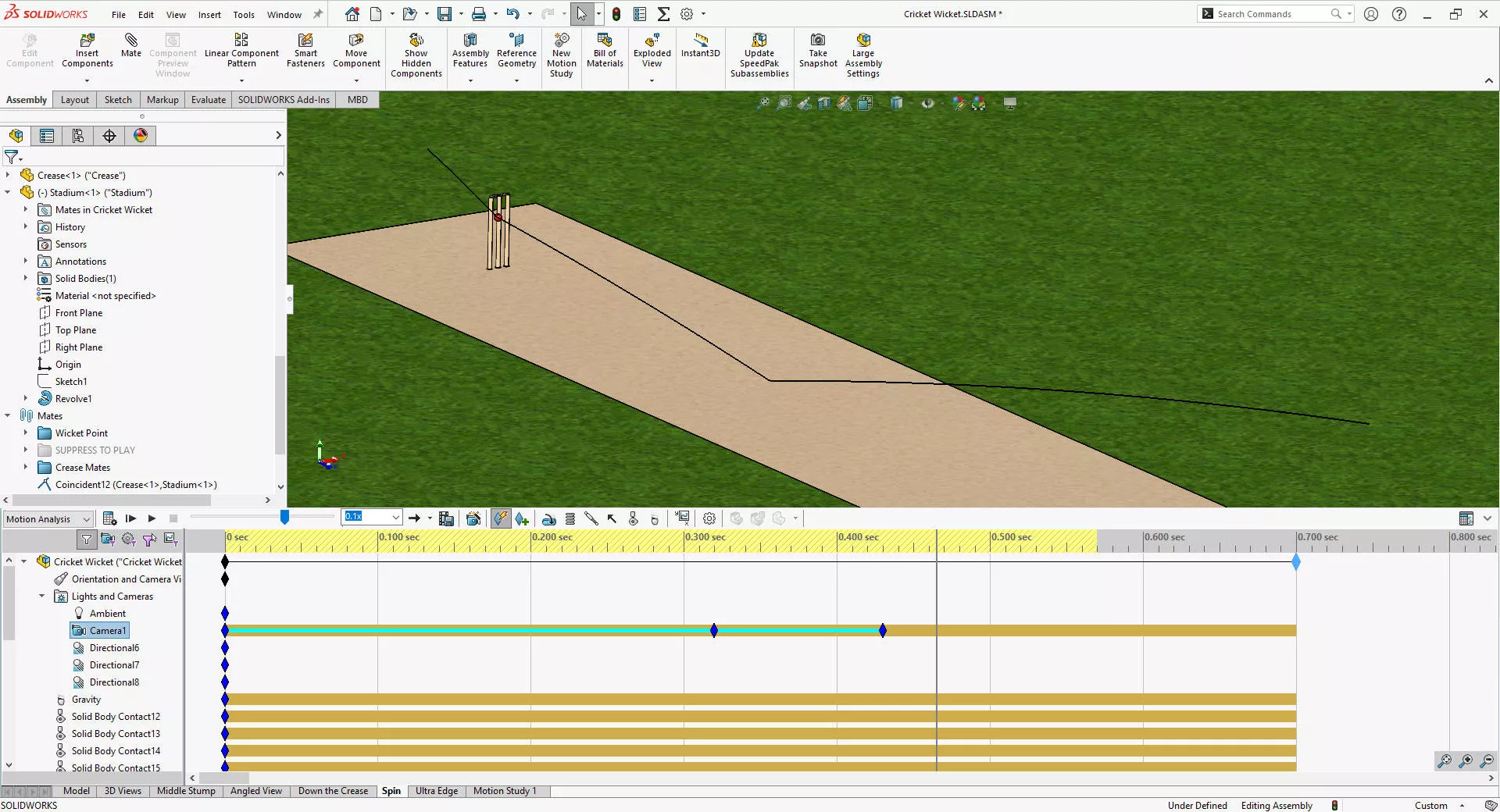This screenshot has height=812, width=1500.
Task: Select the Mate tool
Action: (x=130, y=47)
